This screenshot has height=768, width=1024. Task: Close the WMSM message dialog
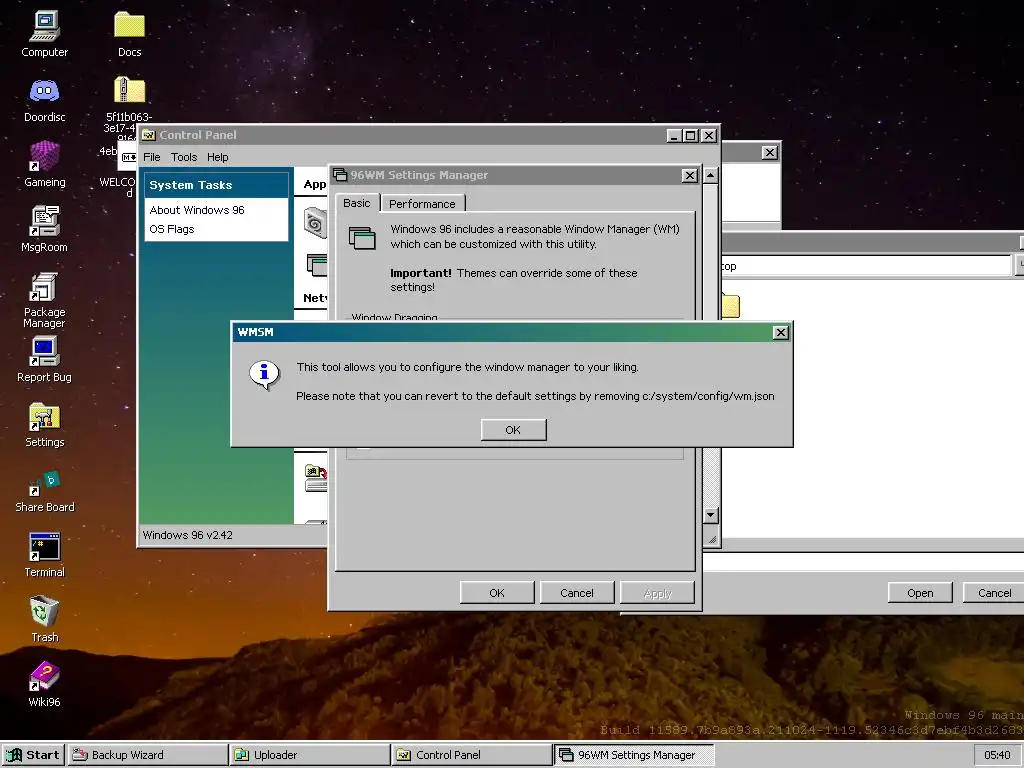coord(780,332)
